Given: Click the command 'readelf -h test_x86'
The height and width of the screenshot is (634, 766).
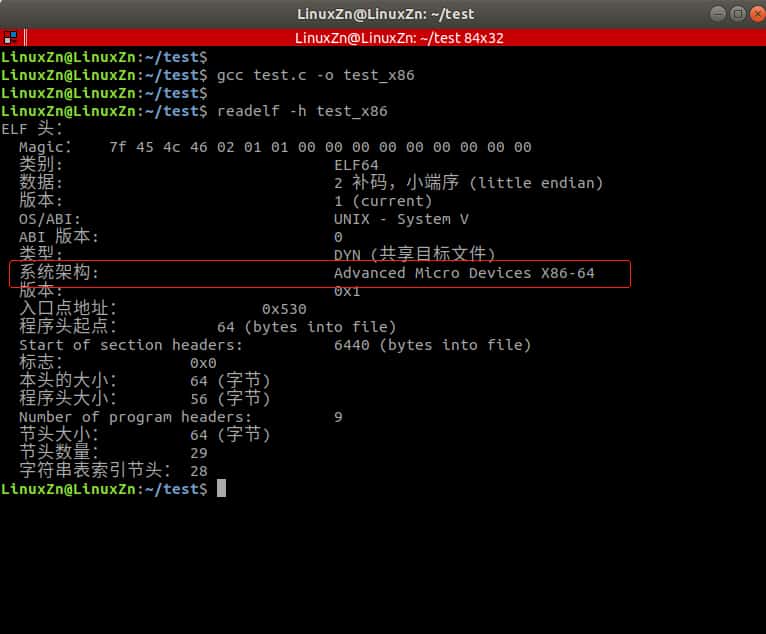Looking at the screenshot, I should [x=302, y=111].
